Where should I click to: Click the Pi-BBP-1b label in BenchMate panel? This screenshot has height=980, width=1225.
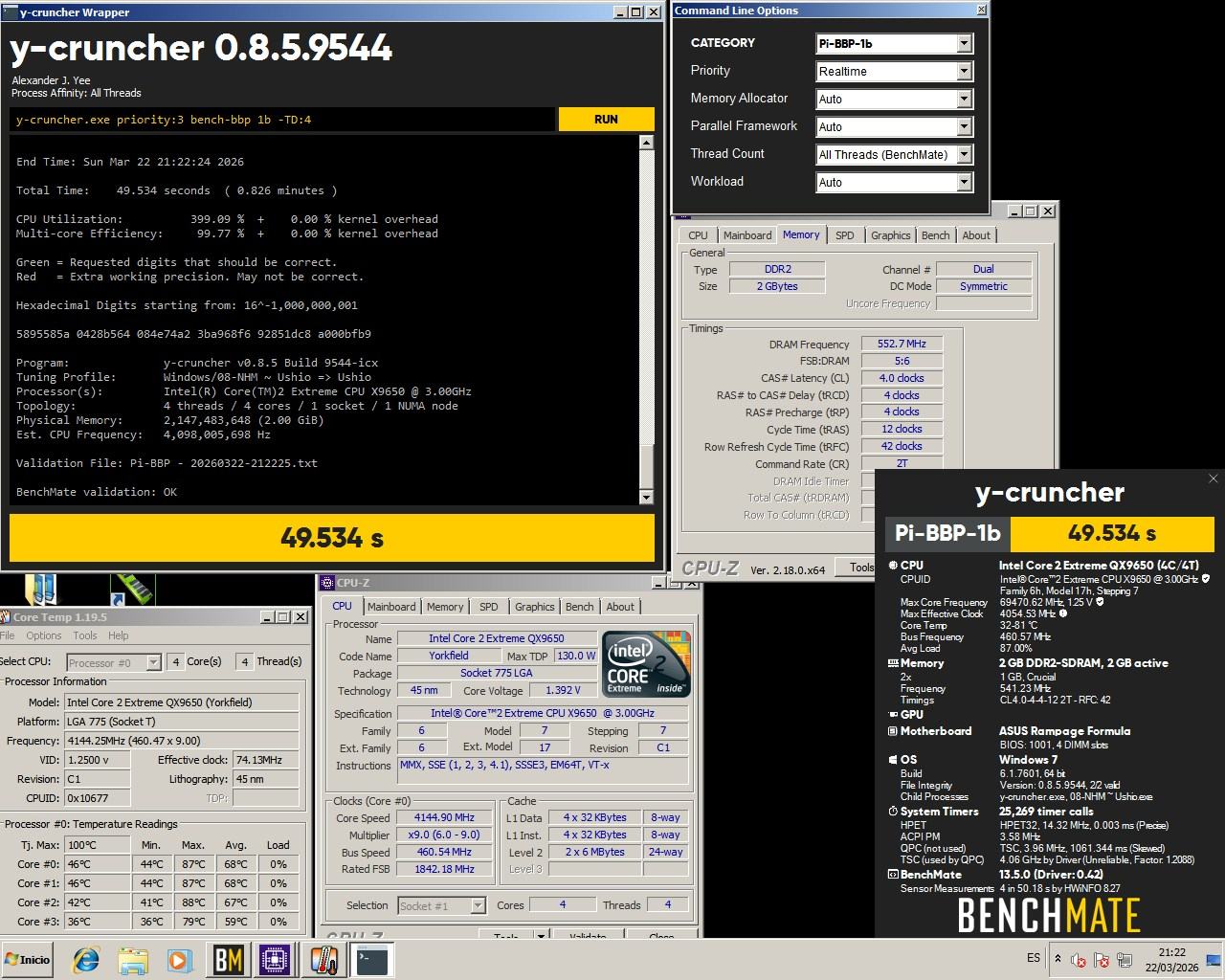(x=947, y=533)
